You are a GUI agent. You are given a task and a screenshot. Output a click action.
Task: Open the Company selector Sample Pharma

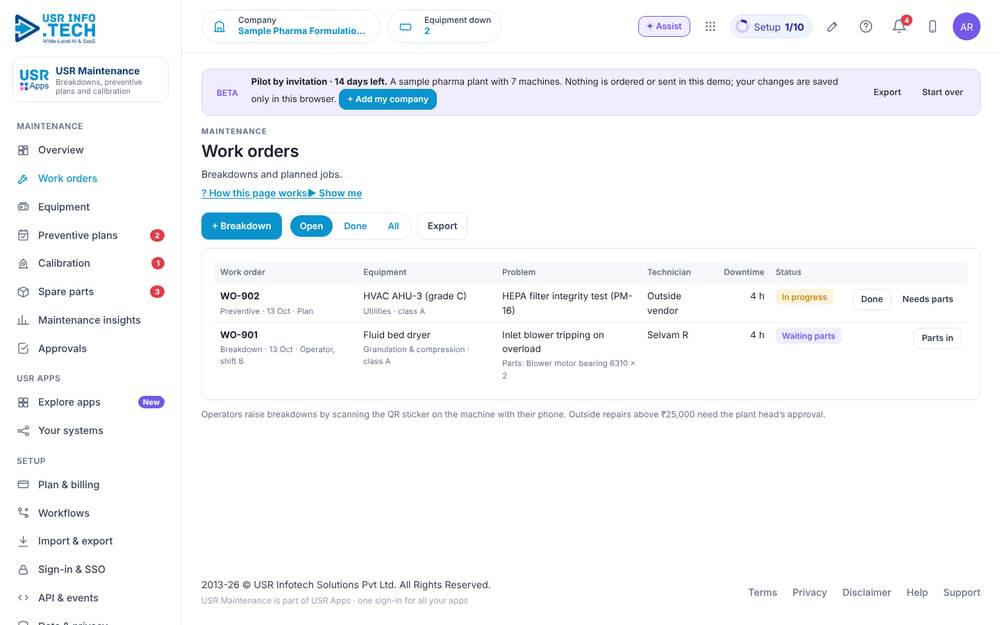[x=291, y=26]
